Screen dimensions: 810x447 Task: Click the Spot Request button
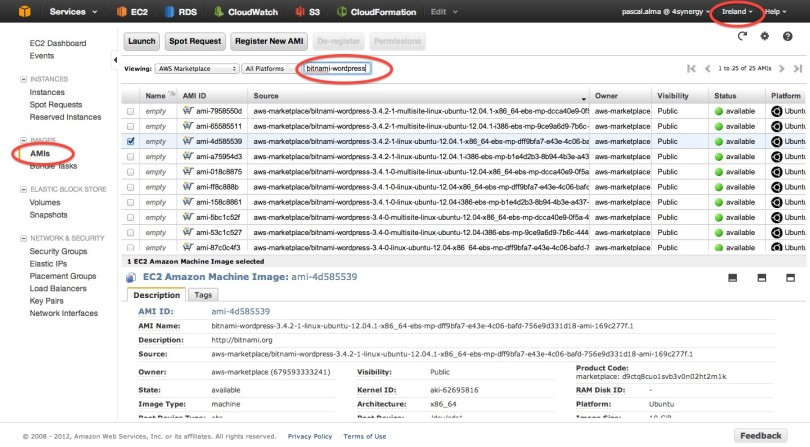click(195, 41)
